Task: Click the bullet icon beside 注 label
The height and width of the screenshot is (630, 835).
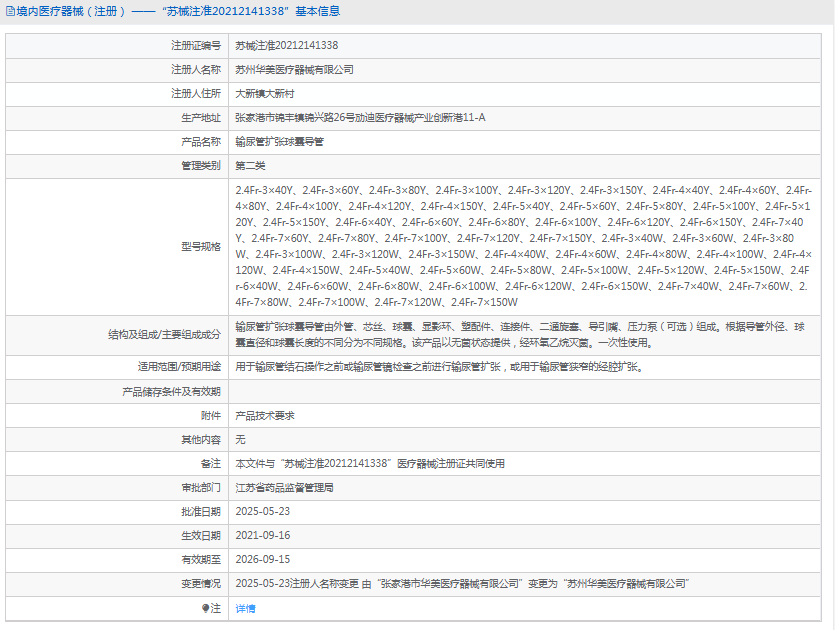Action: 206,608
